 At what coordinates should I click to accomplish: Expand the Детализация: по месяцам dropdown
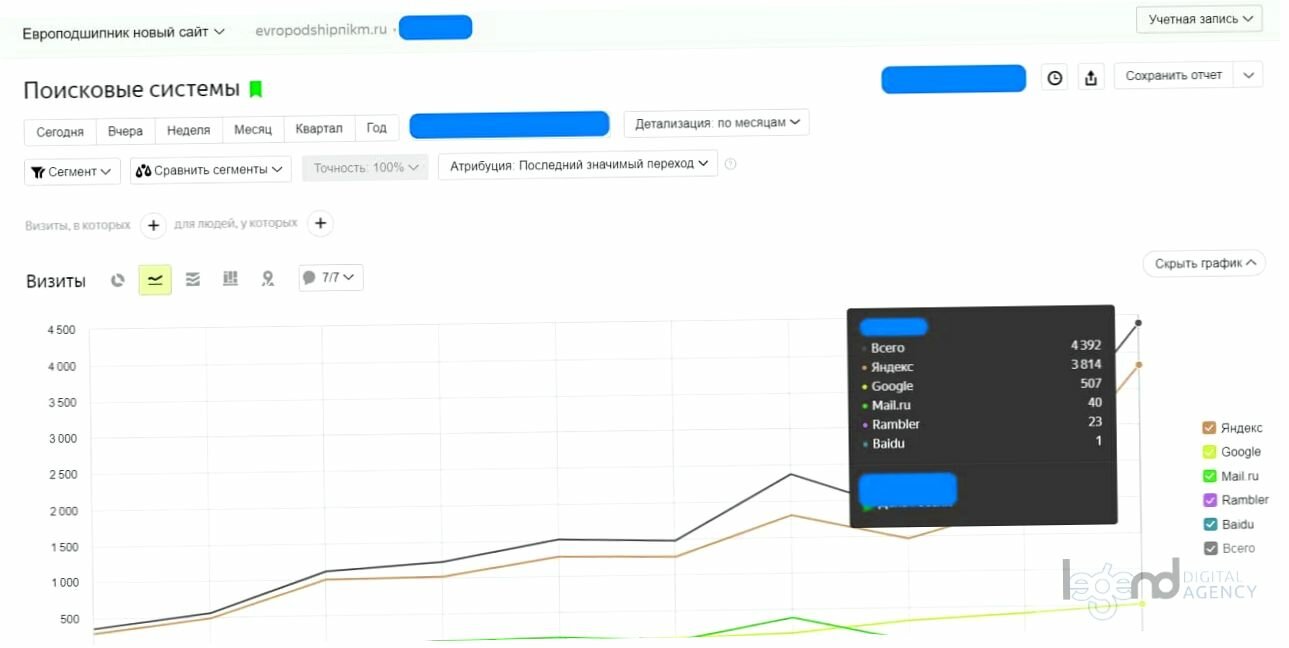[716, 123]
